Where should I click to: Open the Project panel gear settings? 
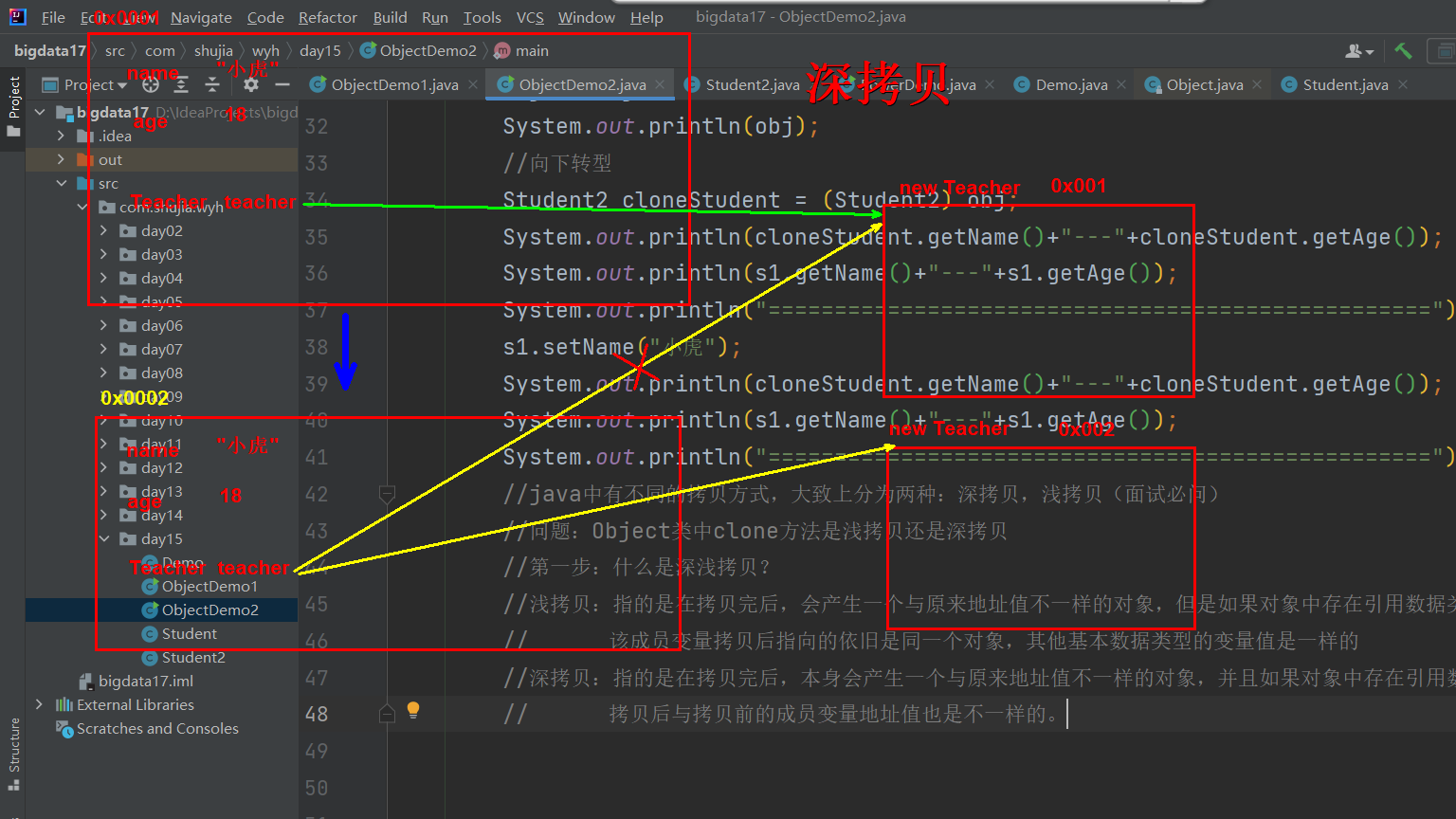click(251, 84)
